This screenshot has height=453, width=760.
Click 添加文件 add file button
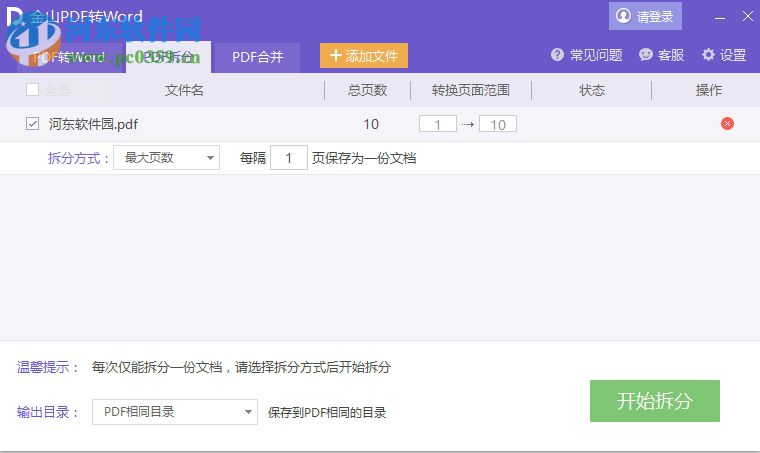pyautogui.click(x=364, y=56)
